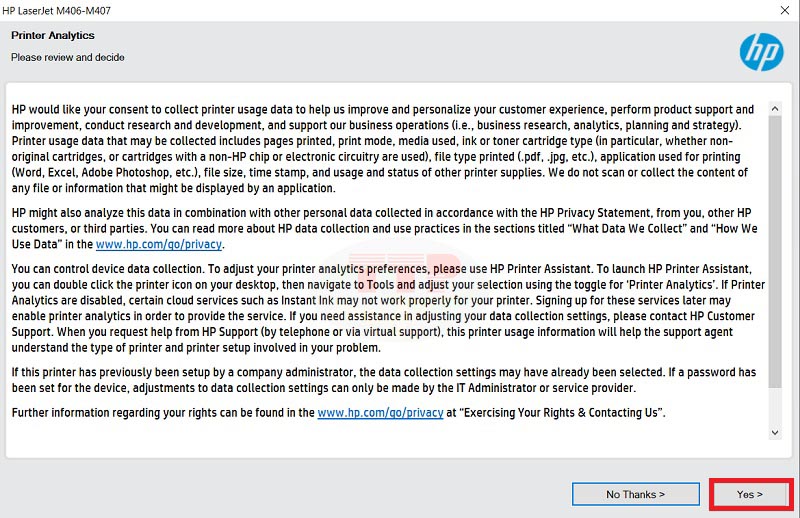Click the HP LaserJet M406-M407 title bar

tap(300, 11)
